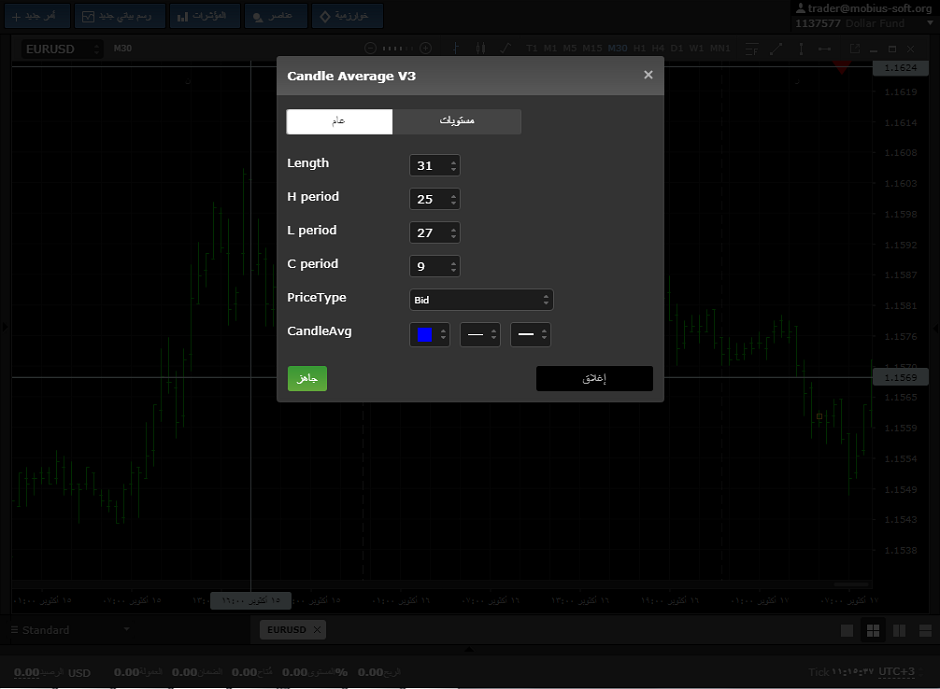The width and height of the screenshot is (940, 689).
Task: Pop out the chart window icon
Action: (855, 49)
